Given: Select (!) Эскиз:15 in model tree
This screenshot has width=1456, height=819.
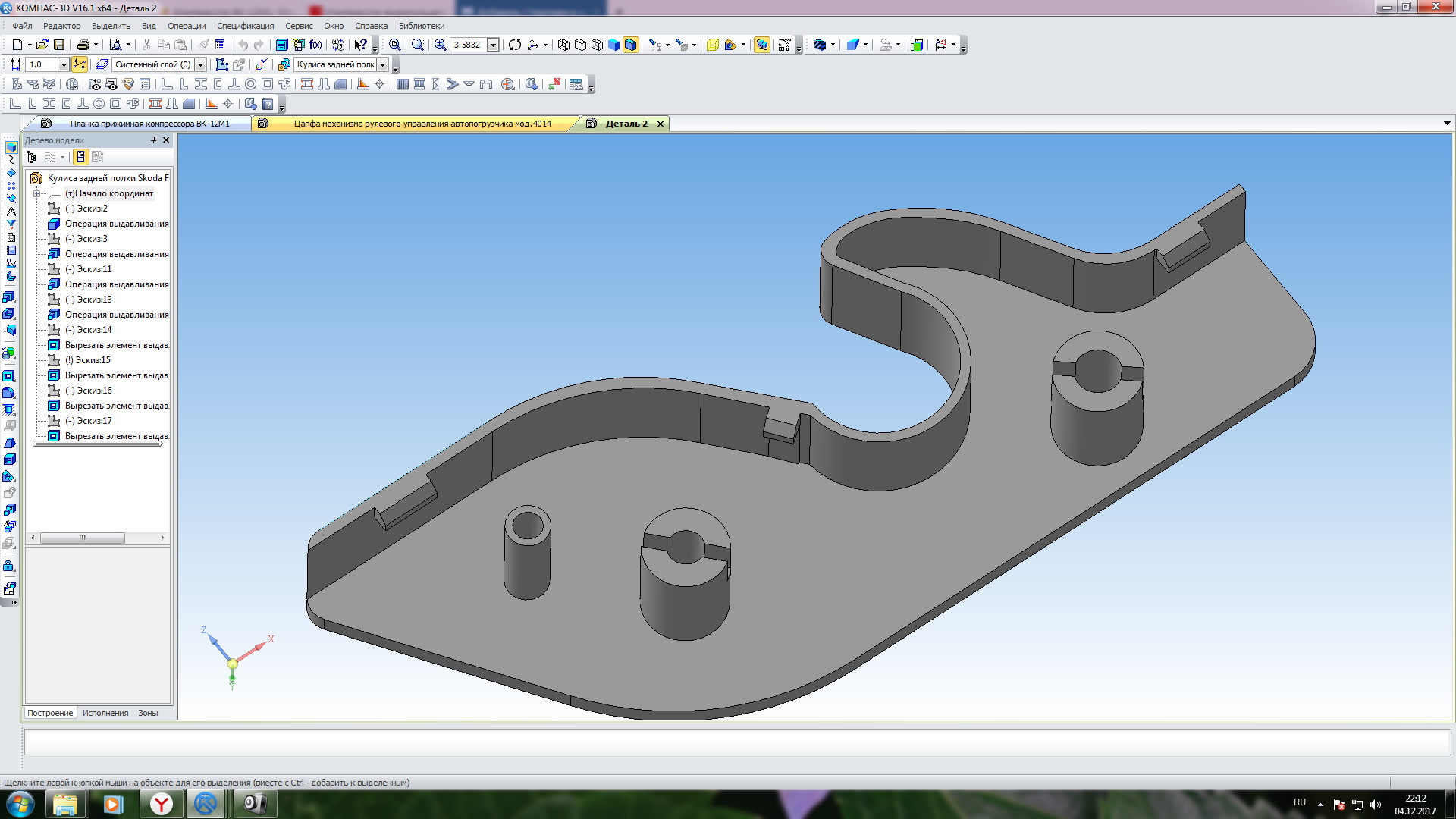Looking at the screenshot, I should tap(87, 360).
